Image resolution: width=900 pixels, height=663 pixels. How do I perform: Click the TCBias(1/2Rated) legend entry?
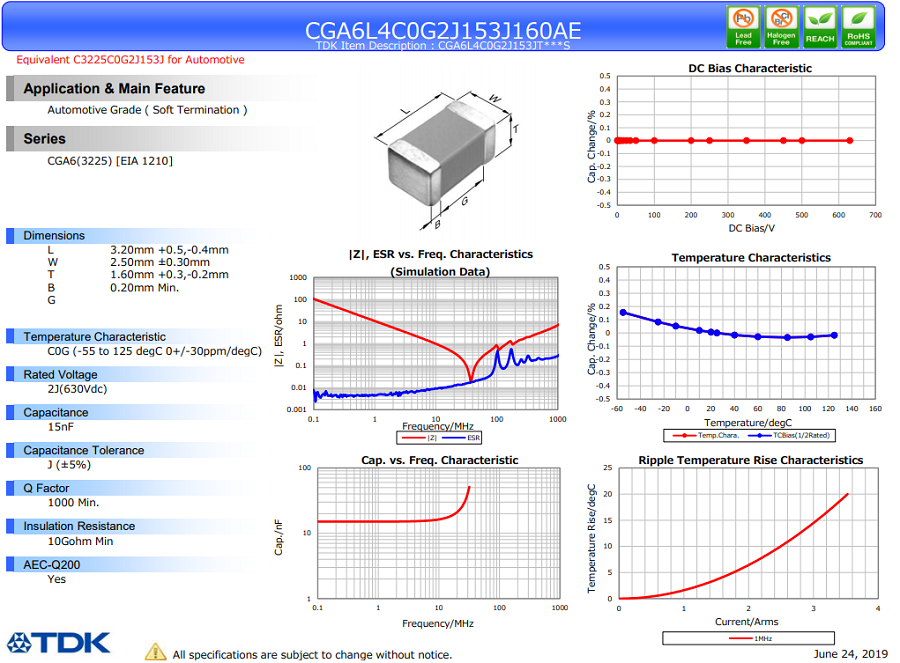789,435
